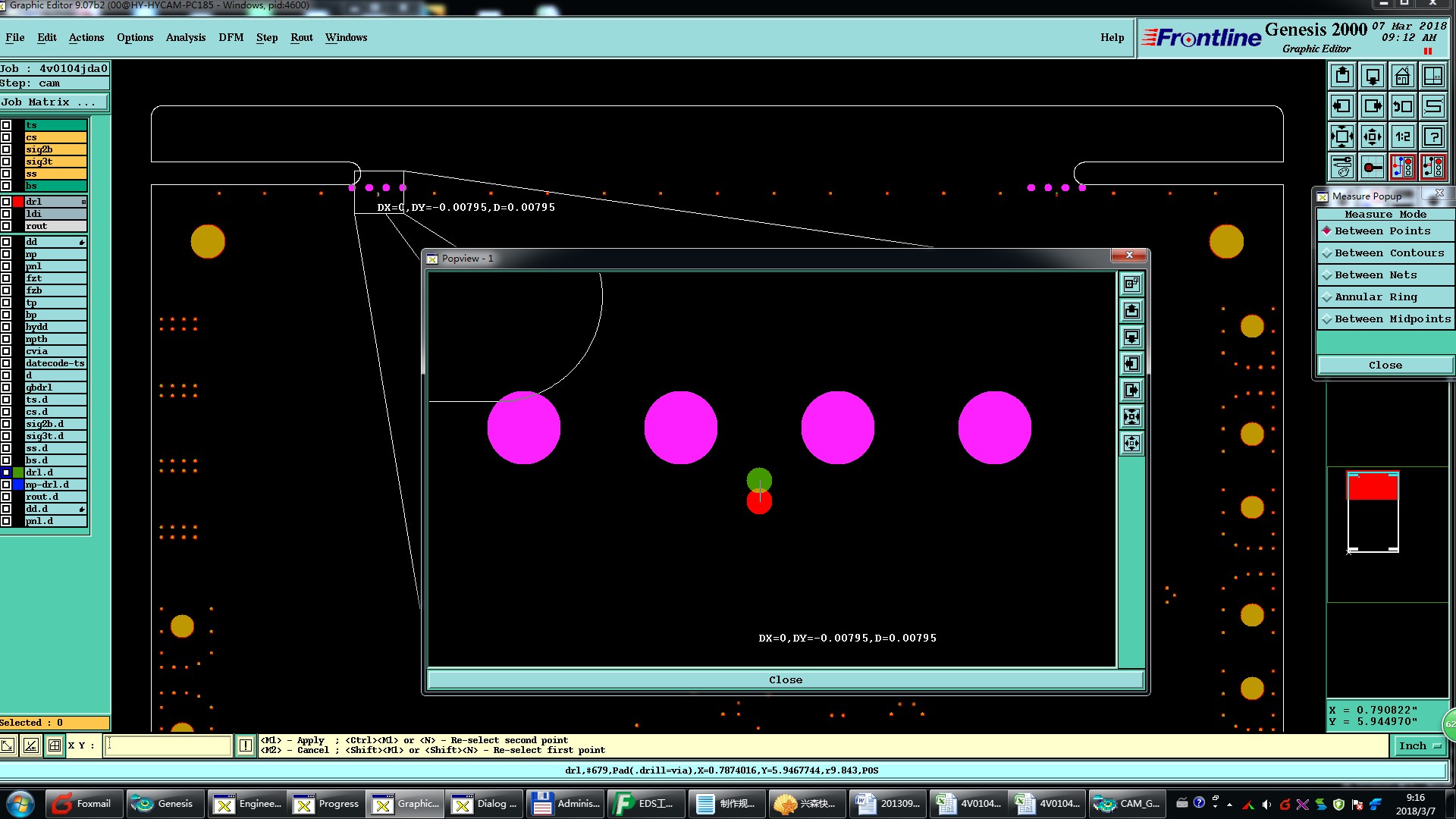The width and height of the screenshot is (1456, 819).
Task: Click Popview zoom in icon
Action: click(x=1131, y=416)
